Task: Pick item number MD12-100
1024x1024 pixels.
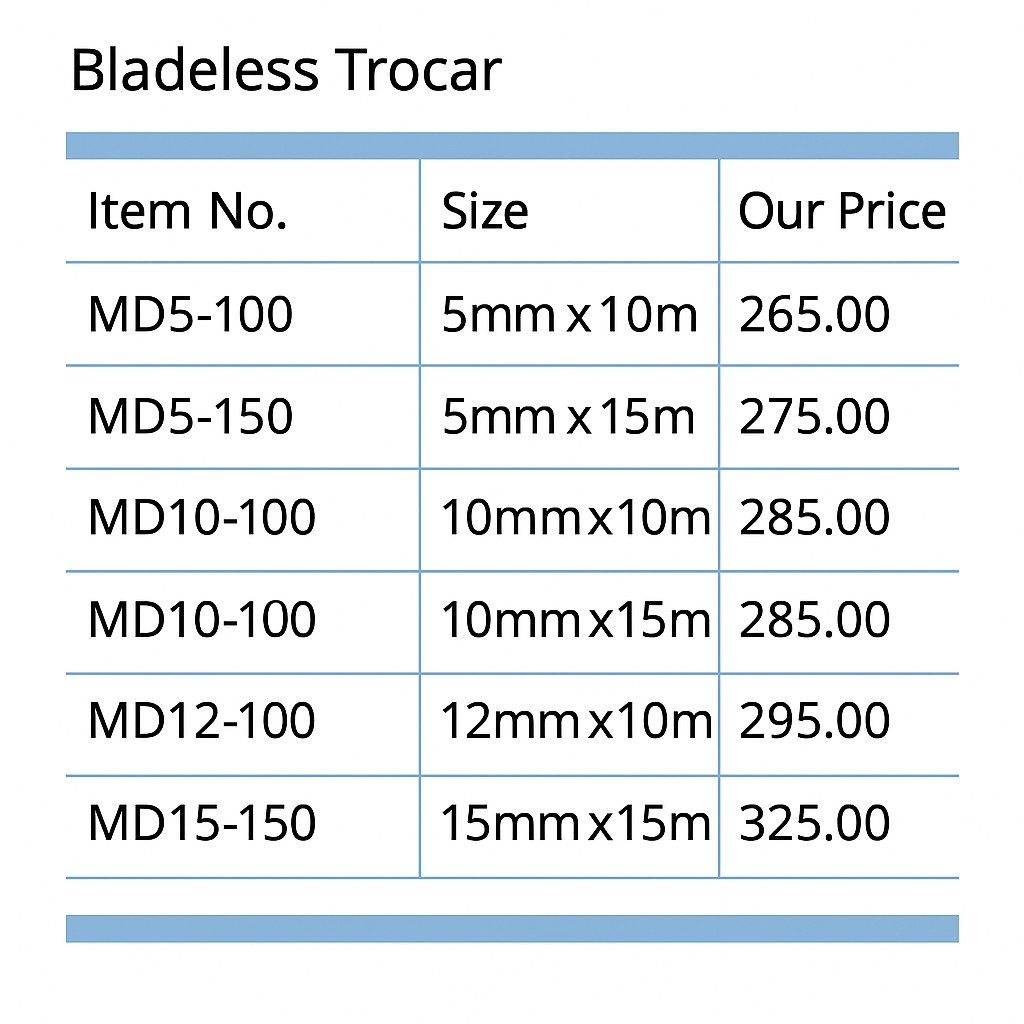Action: click(x=202, y=722)
